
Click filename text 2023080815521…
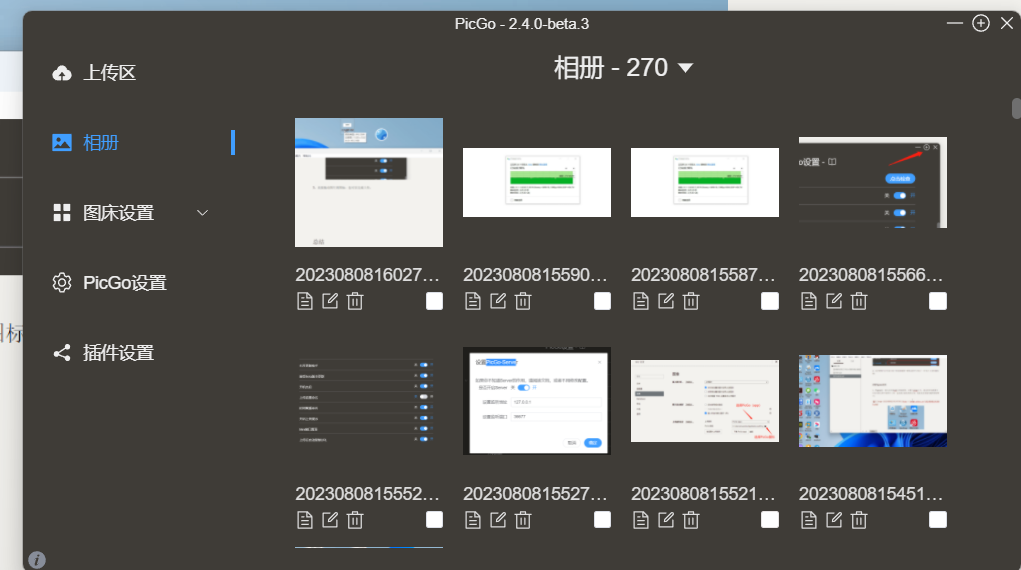(x=703, y=494)
